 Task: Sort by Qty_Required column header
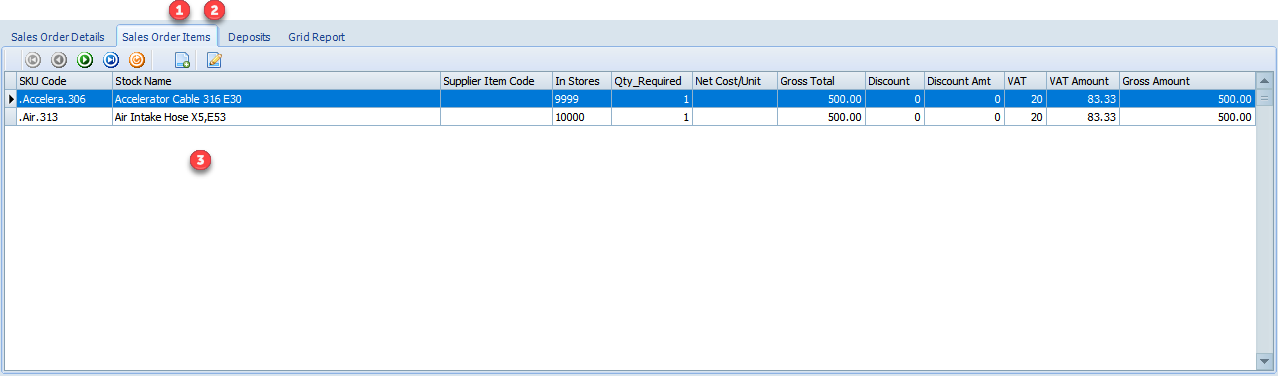pyautogui.click(x=652, y=81)
